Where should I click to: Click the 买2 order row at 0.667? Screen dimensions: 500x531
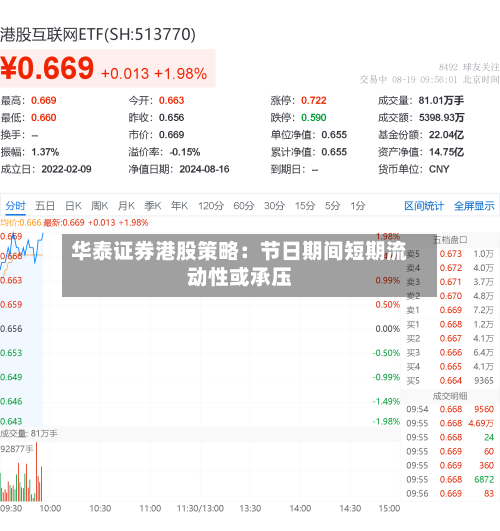tap(450, 339)
